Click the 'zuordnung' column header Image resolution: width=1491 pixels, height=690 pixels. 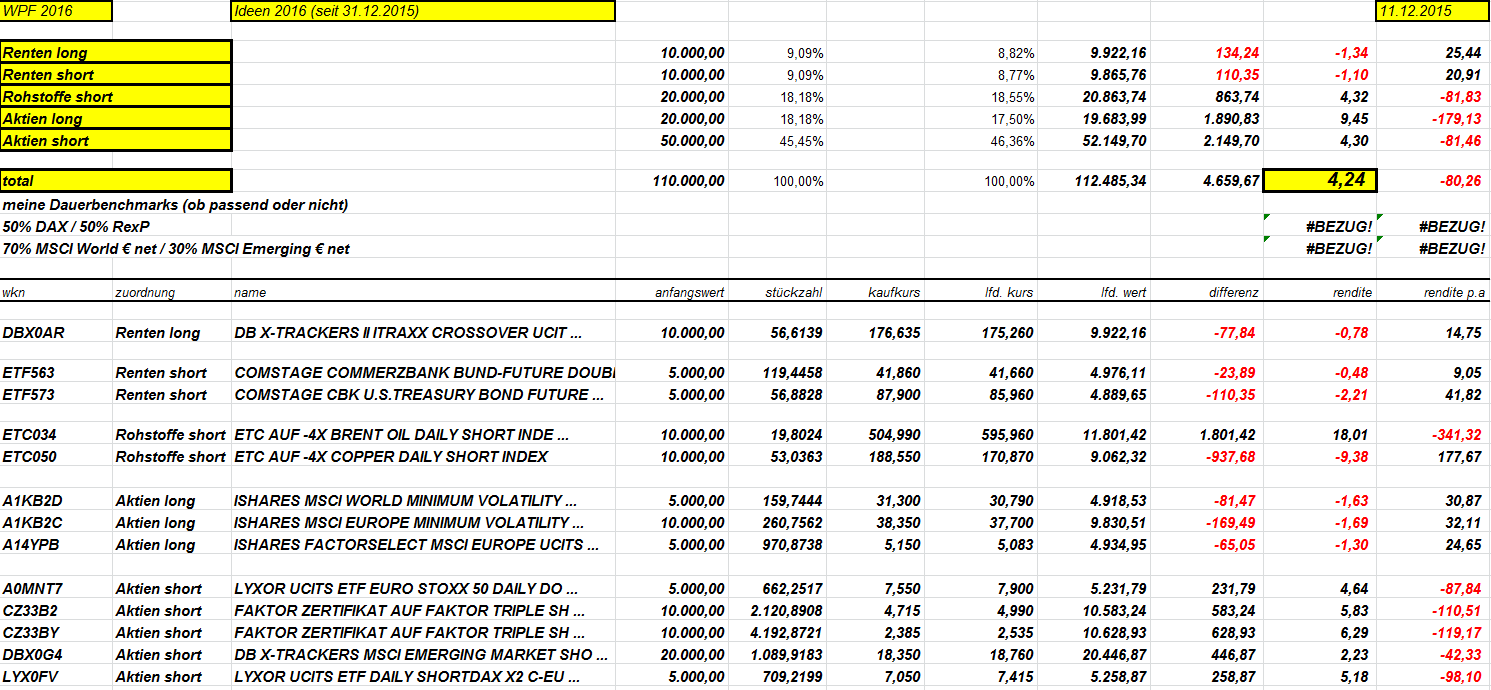click(145, 293)
